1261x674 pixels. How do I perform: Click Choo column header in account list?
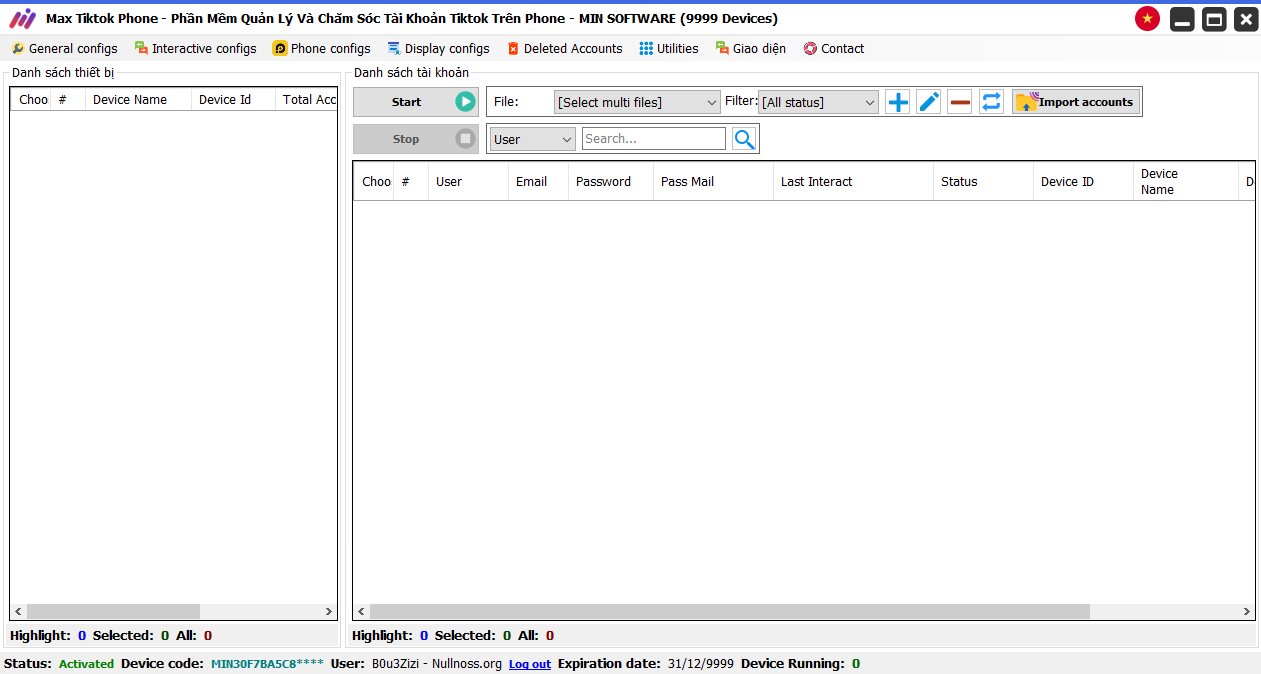click(374, 181)
